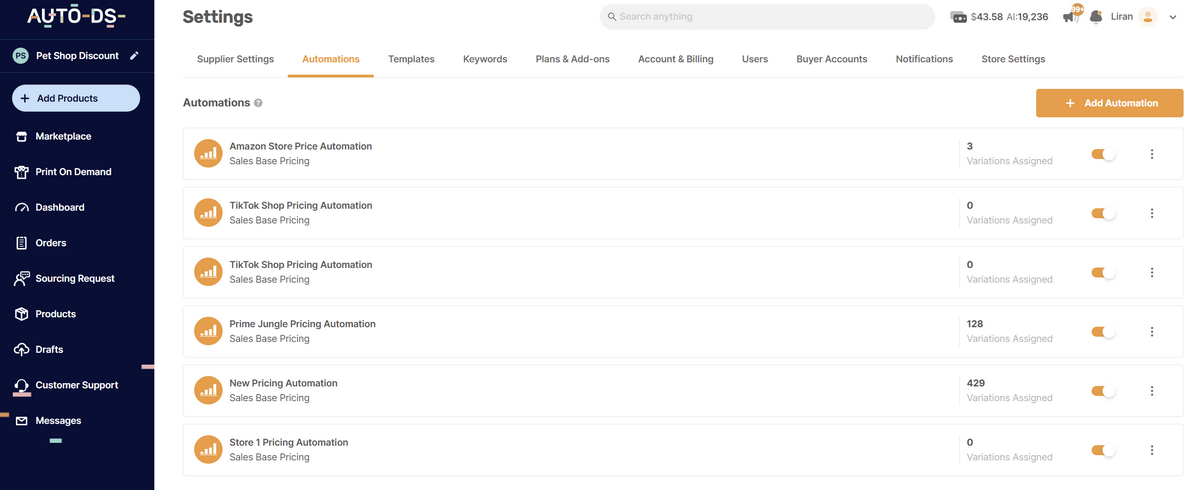Open the more-options menu for Amazon Store Price Automation
Viewport: 1200px width, 490px height.
[x=1152, y=154]
